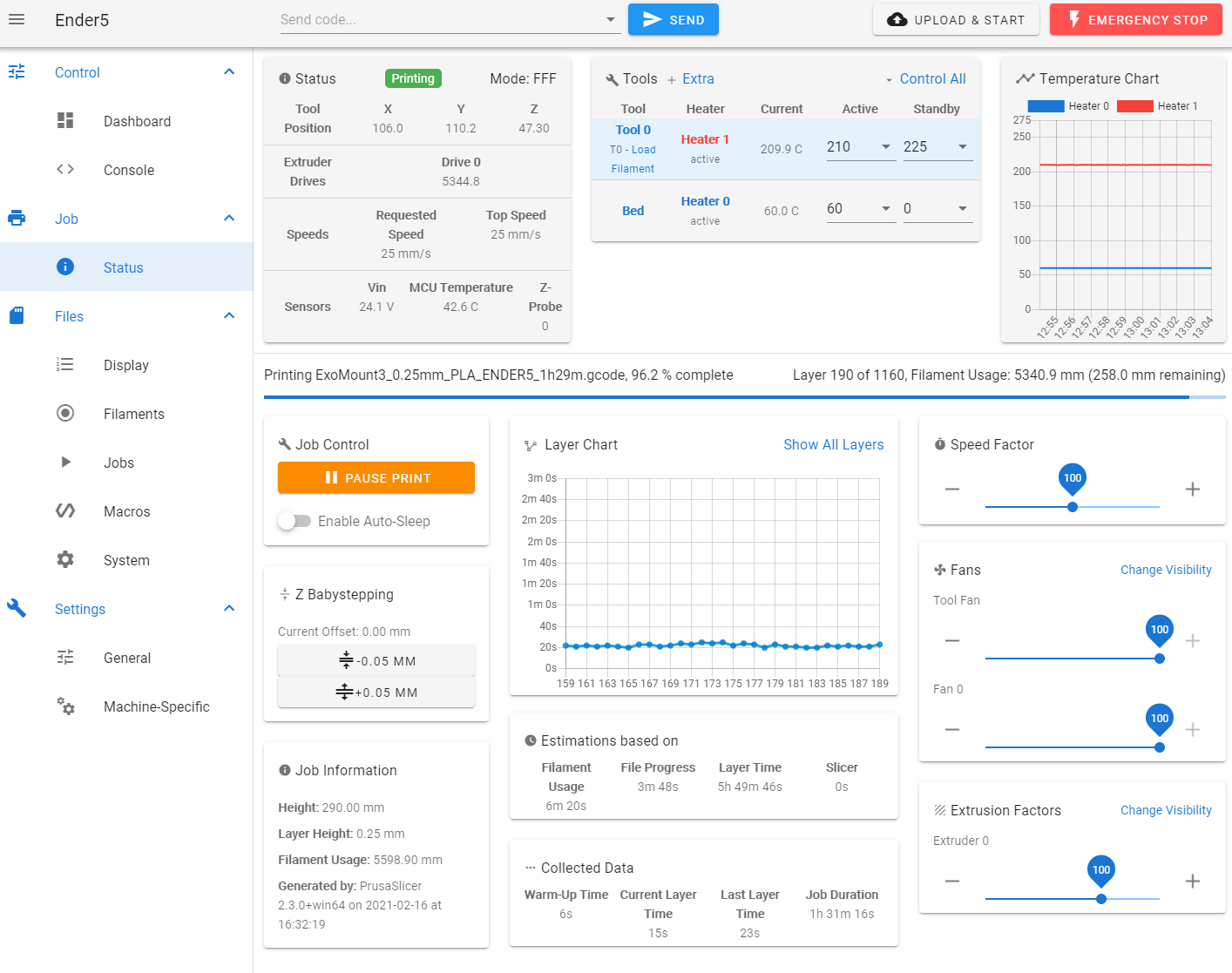Toggle Enable Auto-Sleep switch

click(294, 521)
